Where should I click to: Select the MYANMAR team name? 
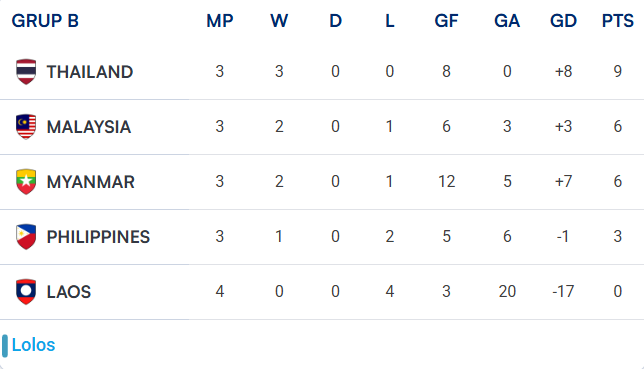click(x=90, y=182)
